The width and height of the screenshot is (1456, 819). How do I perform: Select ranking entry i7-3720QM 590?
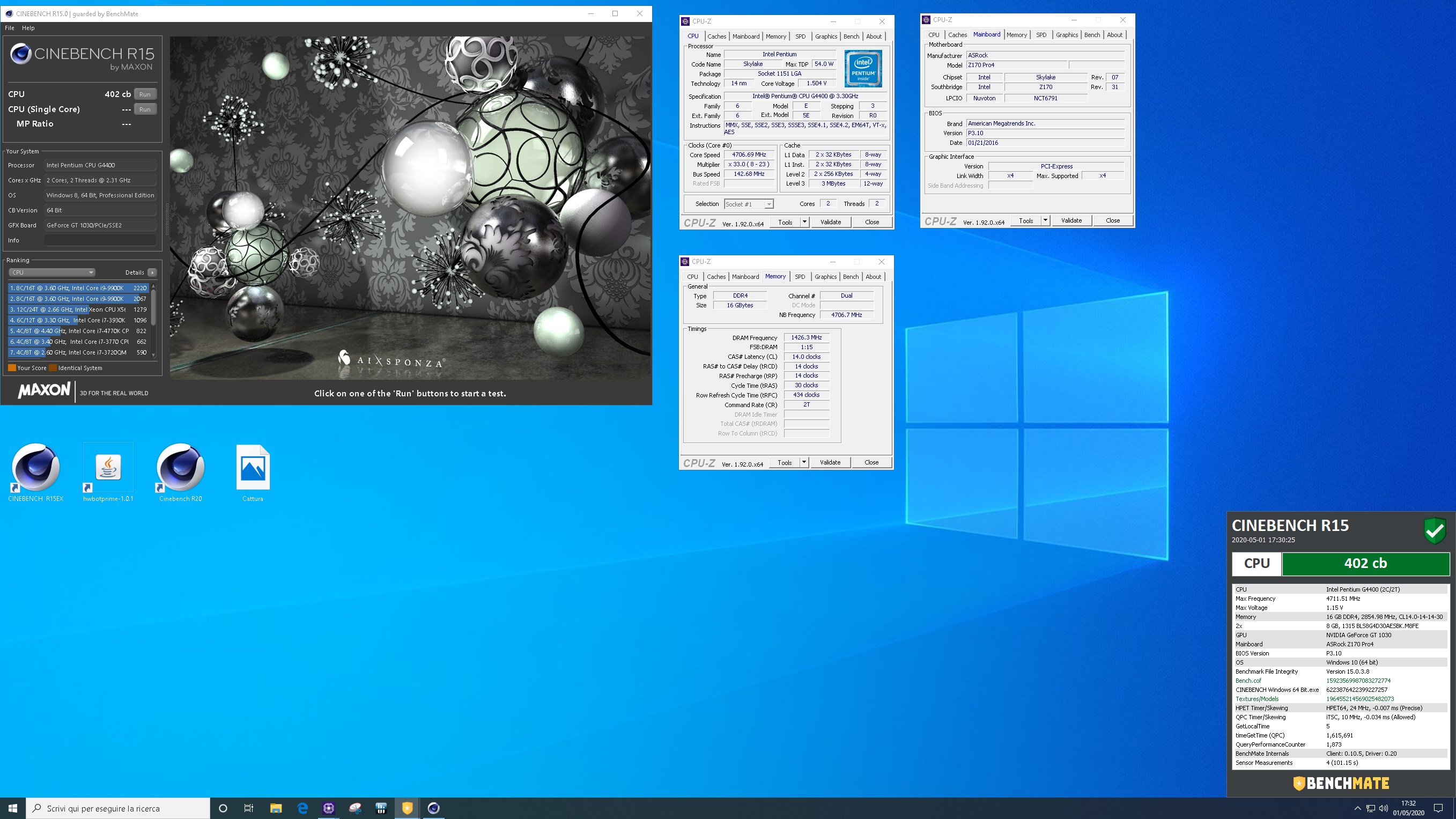coord(79,353)
